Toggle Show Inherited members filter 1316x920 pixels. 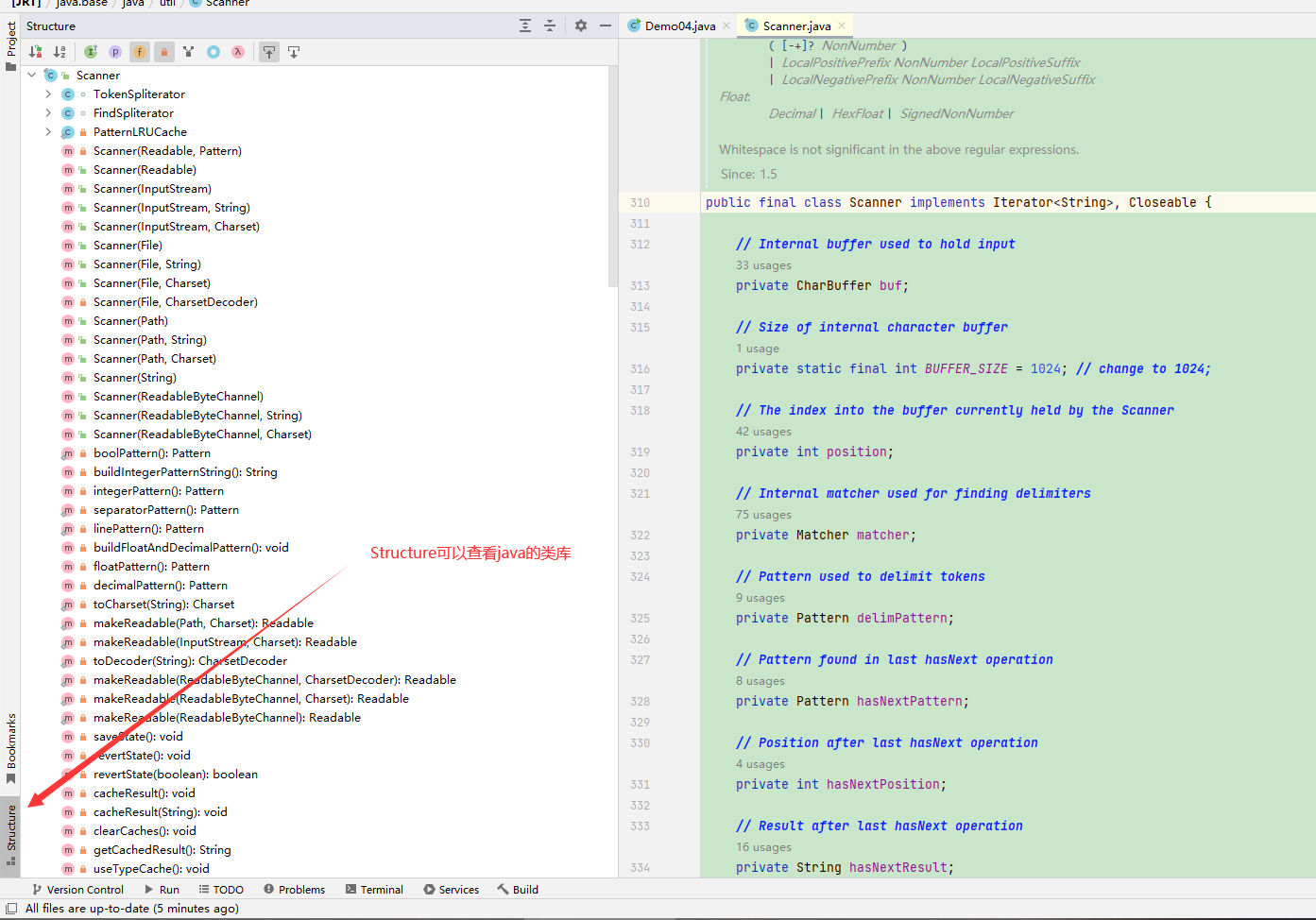click(x=91, y=52)
